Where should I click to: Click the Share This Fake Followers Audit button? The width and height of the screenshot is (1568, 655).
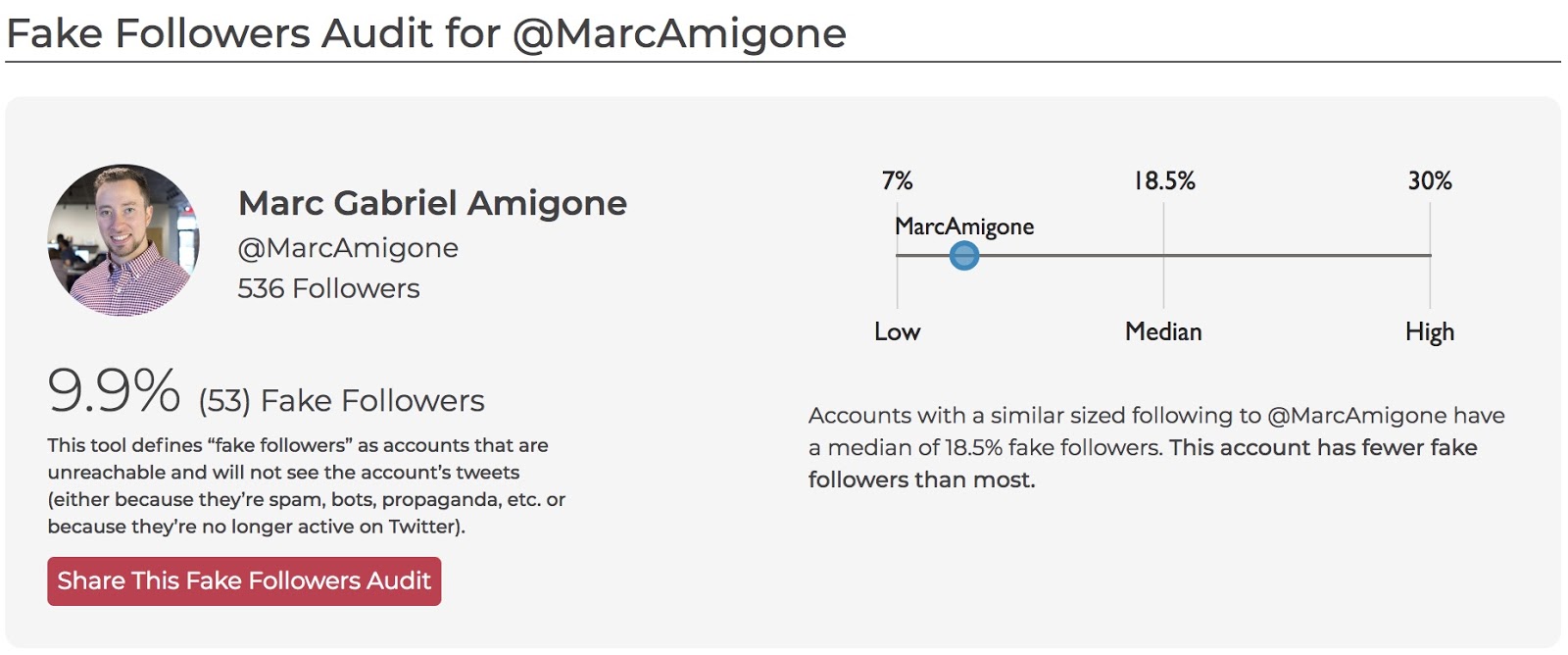coord(244,580)
